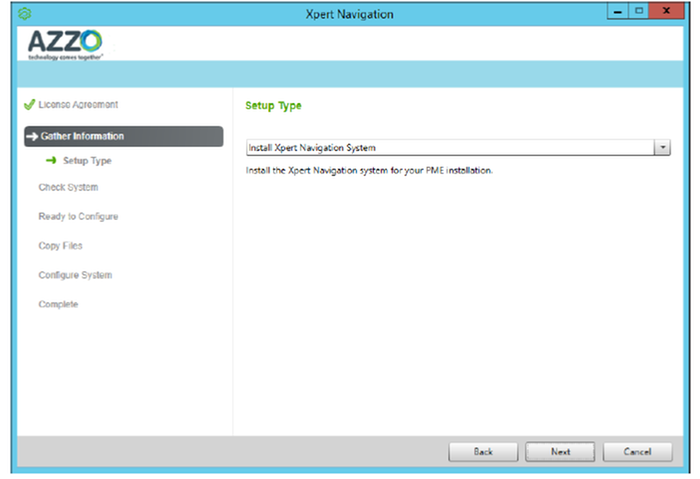700x479 pixels.
Task: Select the Configure System step
Action: (75, 275)
